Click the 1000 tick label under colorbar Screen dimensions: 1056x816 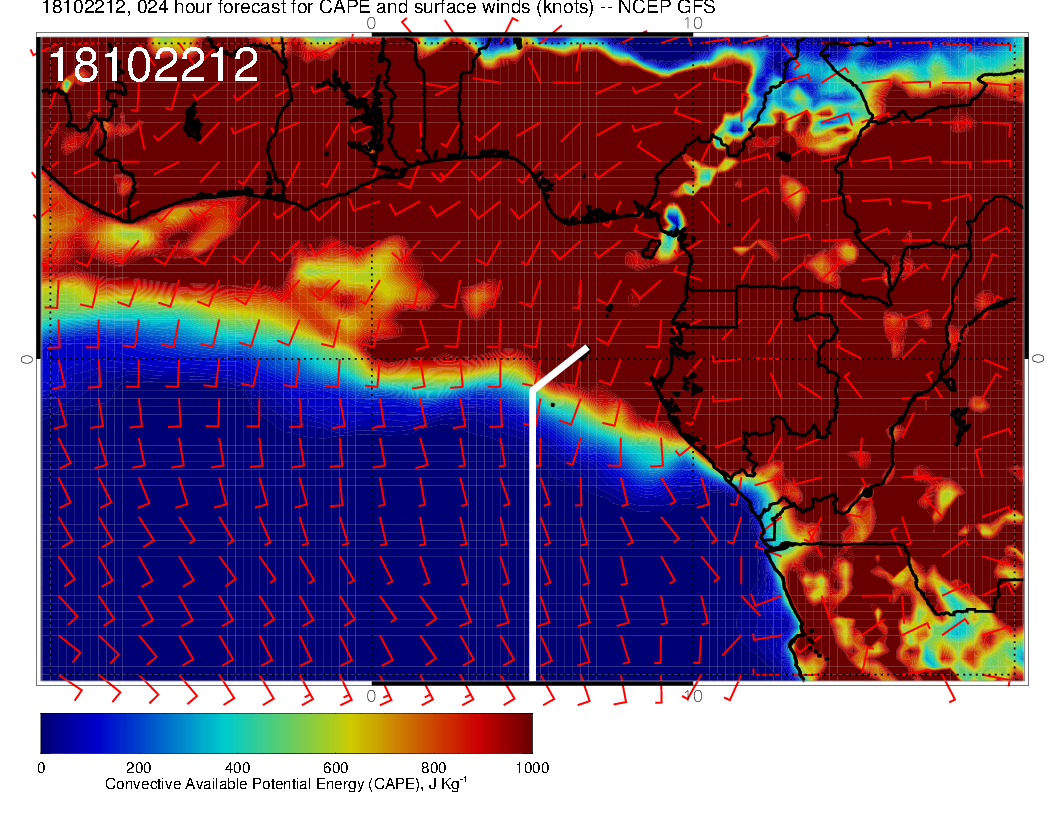(x=530, y=768)
